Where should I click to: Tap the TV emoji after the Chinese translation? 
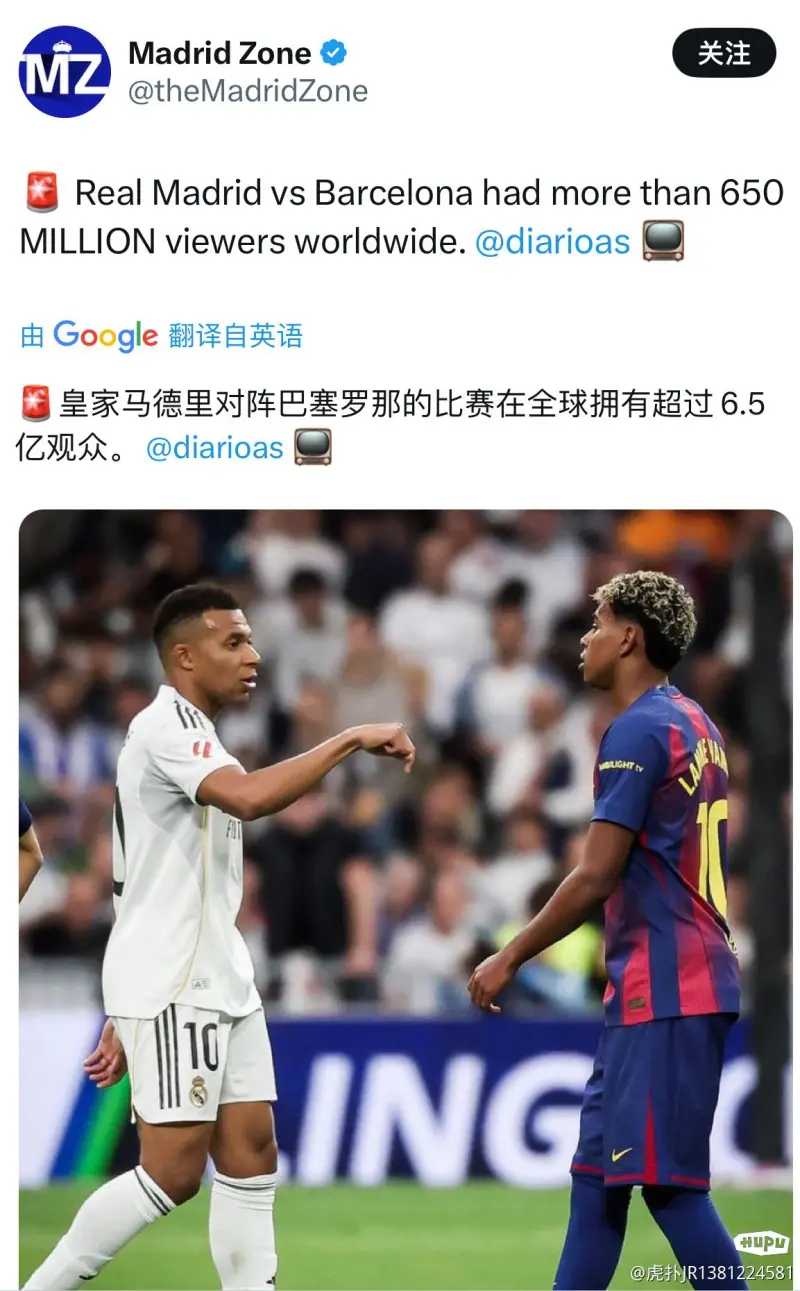313,447
